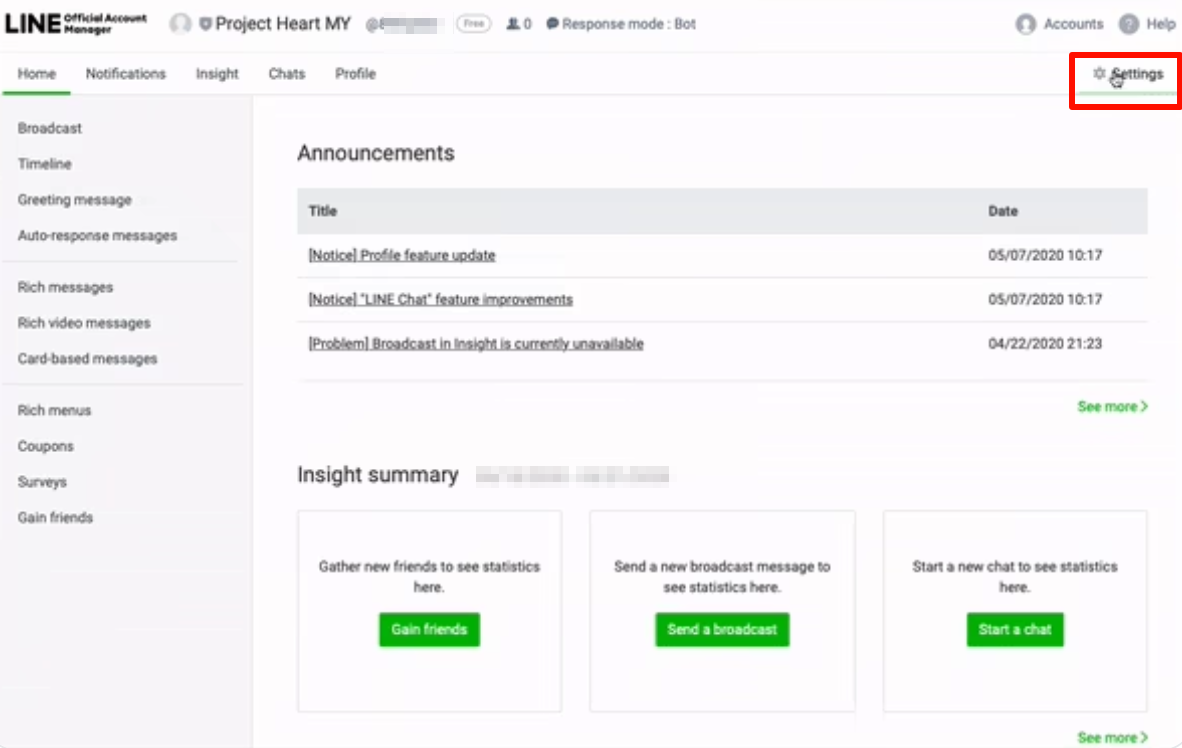
Task: Open Auto-response messages in the sidebar
Action: pos(97,236)
